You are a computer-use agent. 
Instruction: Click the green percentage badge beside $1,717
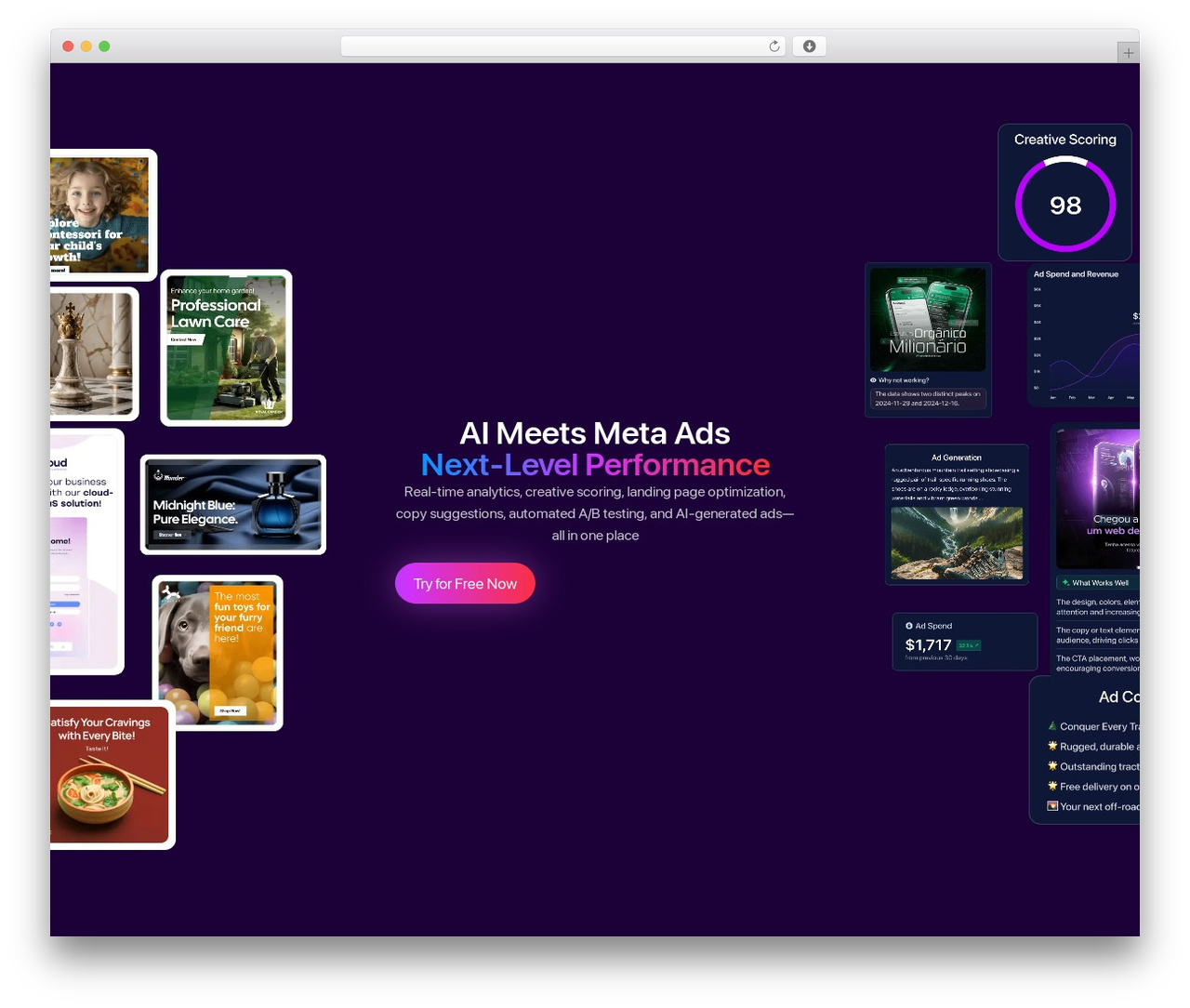click(969, 645)
